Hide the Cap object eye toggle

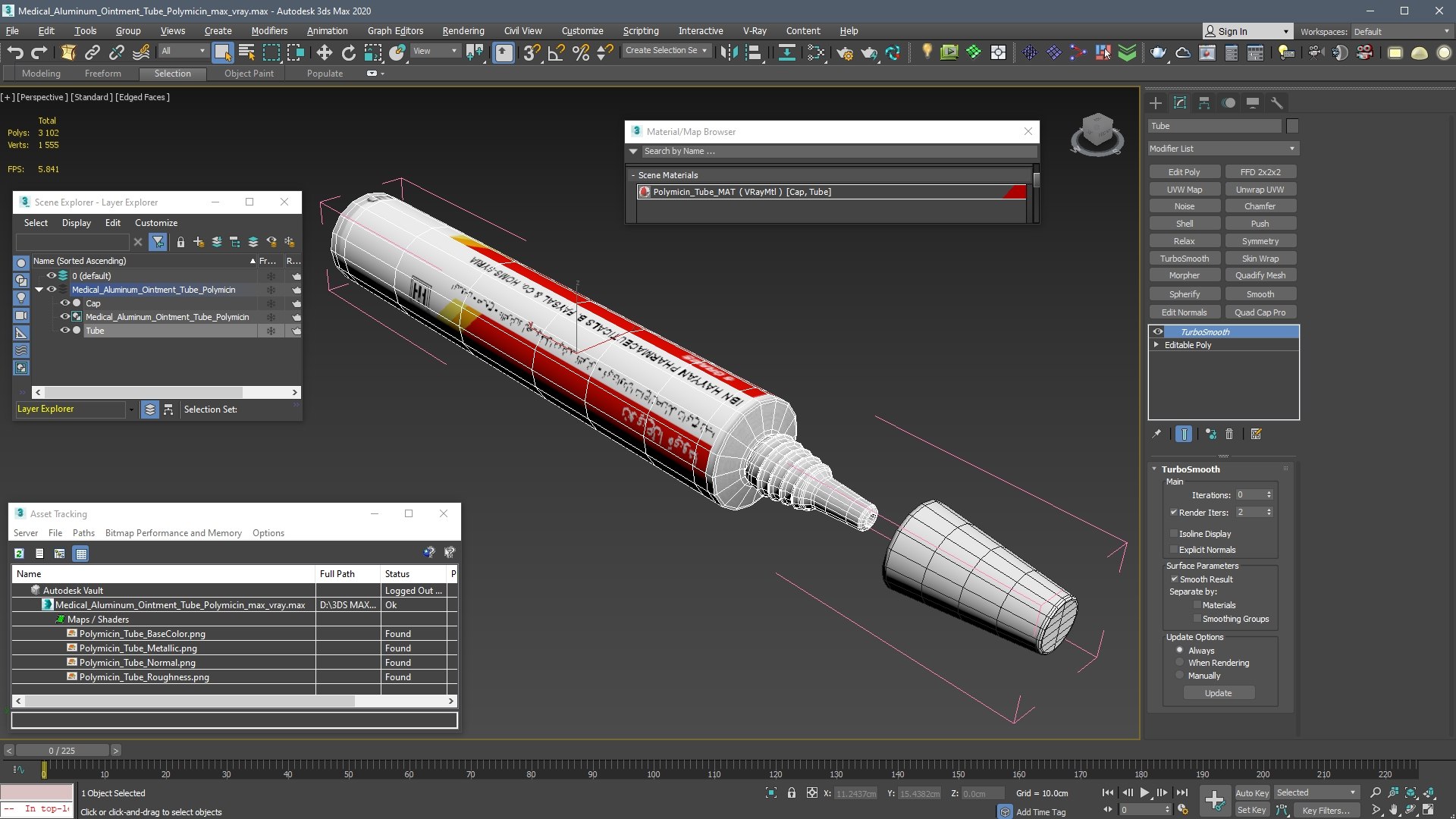click(x=64, y=303)
